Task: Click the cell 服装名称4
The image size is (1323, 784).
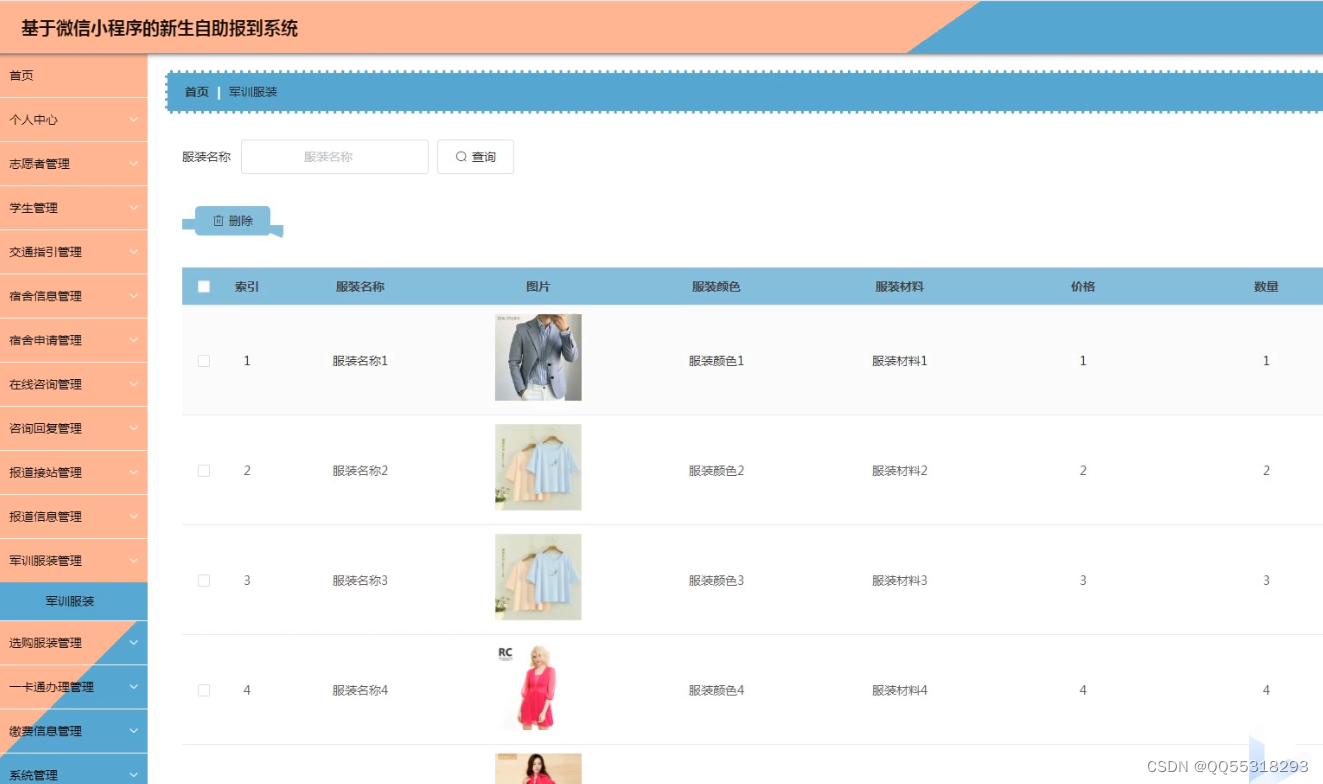Action: 360,691
